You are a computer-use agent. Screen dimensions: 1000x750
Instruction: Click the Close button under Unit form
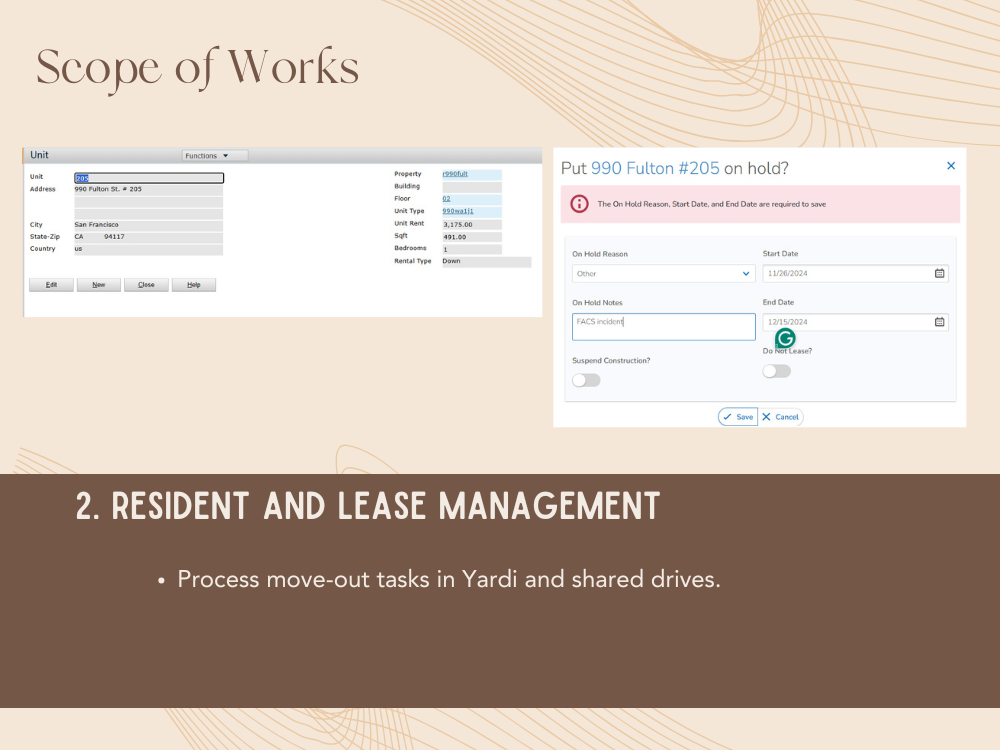pyautogui.click(x=146, y=284)
